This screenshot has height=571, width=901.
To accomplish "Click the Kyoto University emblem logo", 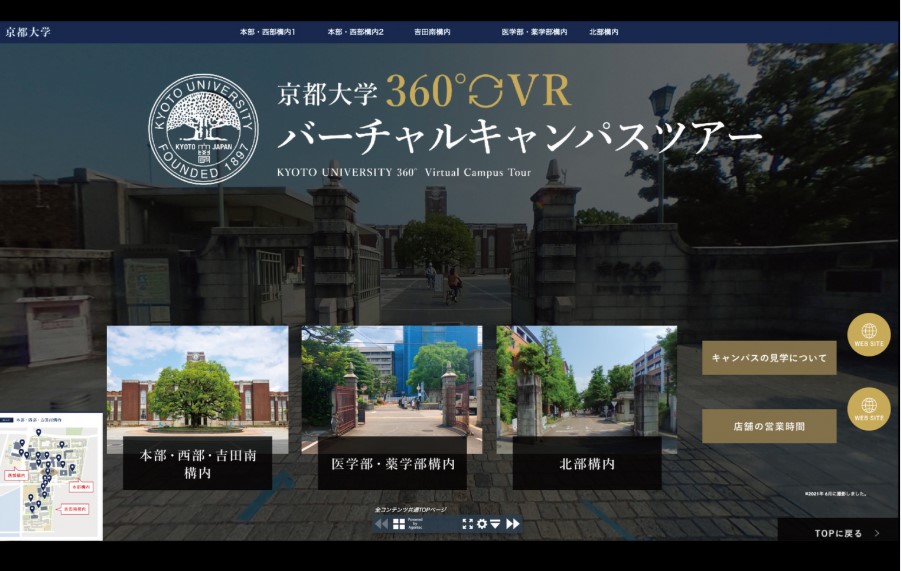I will pos(203,129).
